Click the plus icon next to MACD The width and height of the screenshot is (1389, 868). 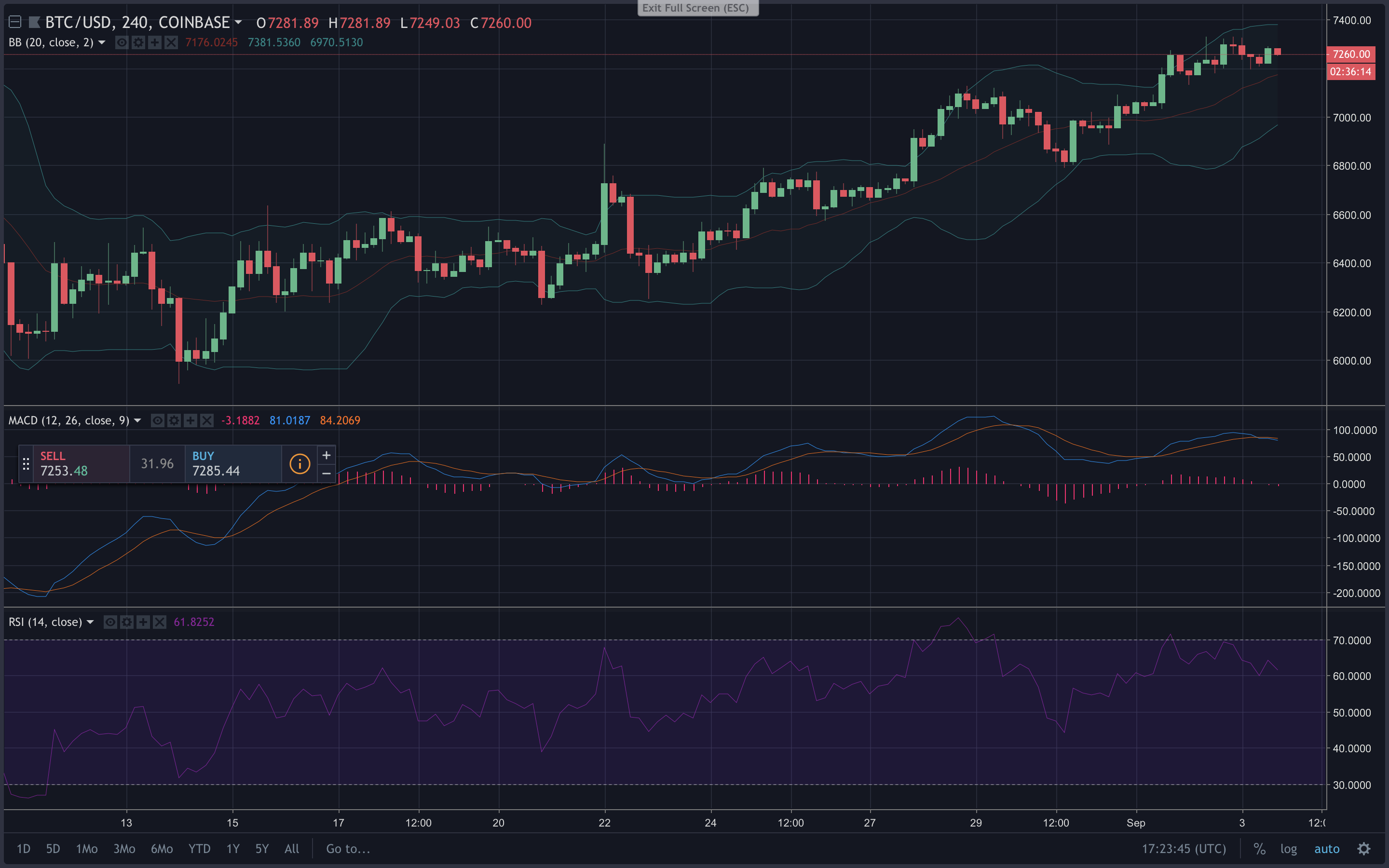(x=191, y=420)
